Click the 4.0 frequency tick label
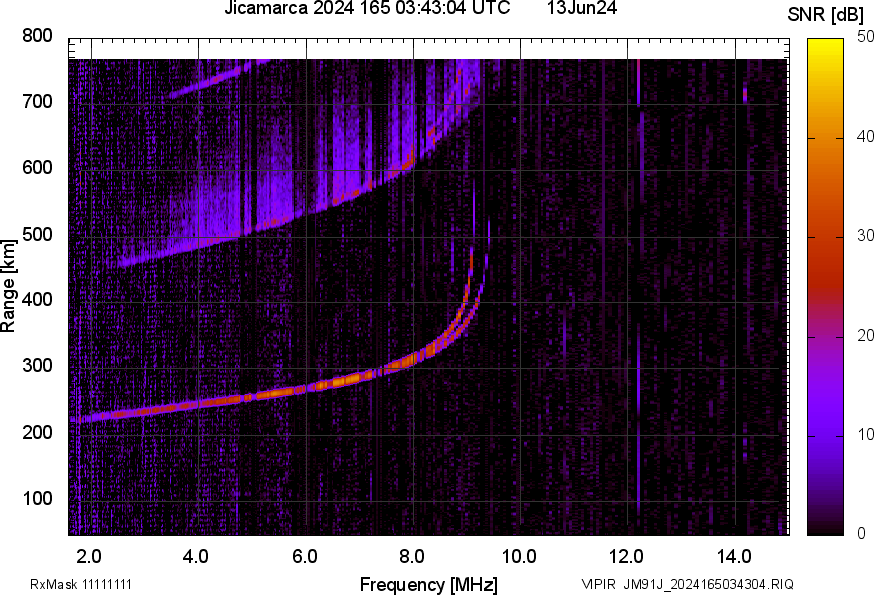The width and height of the screenshot is (874, 595). pos(196,556)
